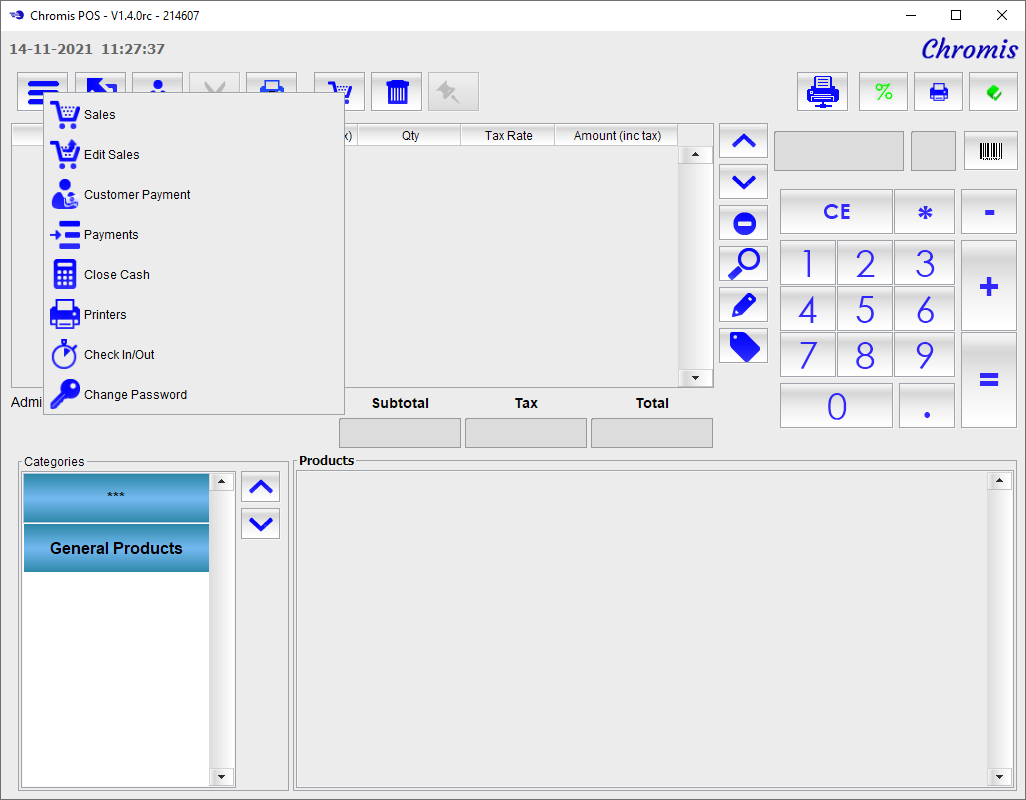This screenshot has width=1026, height=800.
Task: Click the barcode scan button
Action: 991,151
